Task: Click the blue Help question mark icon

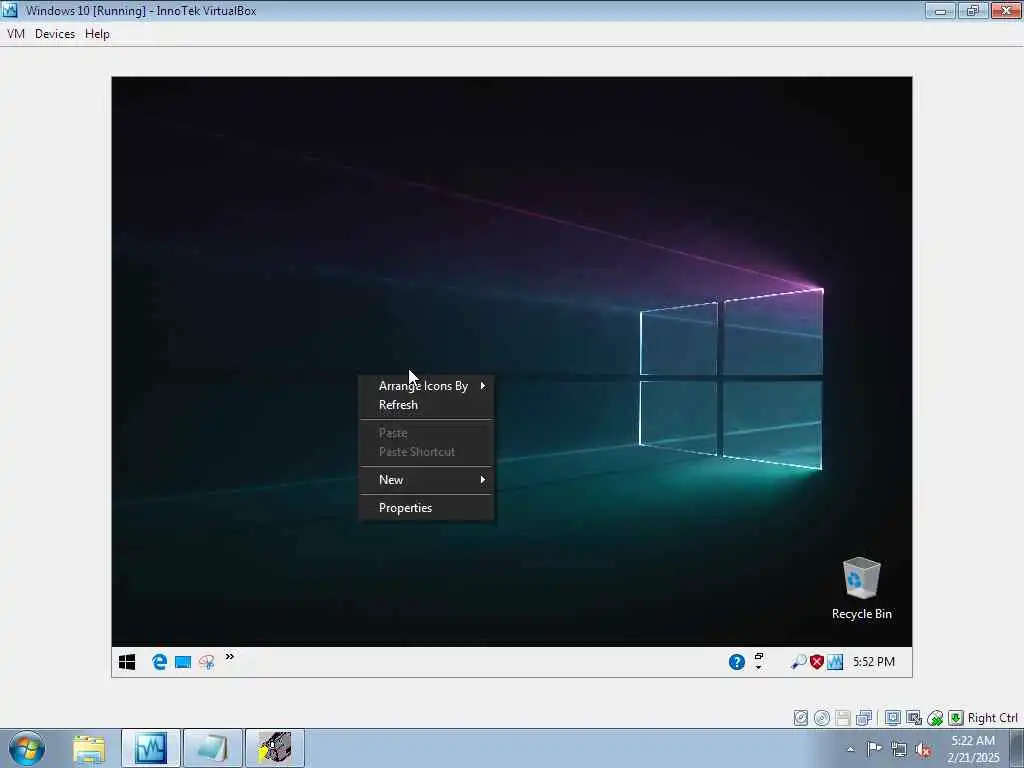Action: [737, 662]
